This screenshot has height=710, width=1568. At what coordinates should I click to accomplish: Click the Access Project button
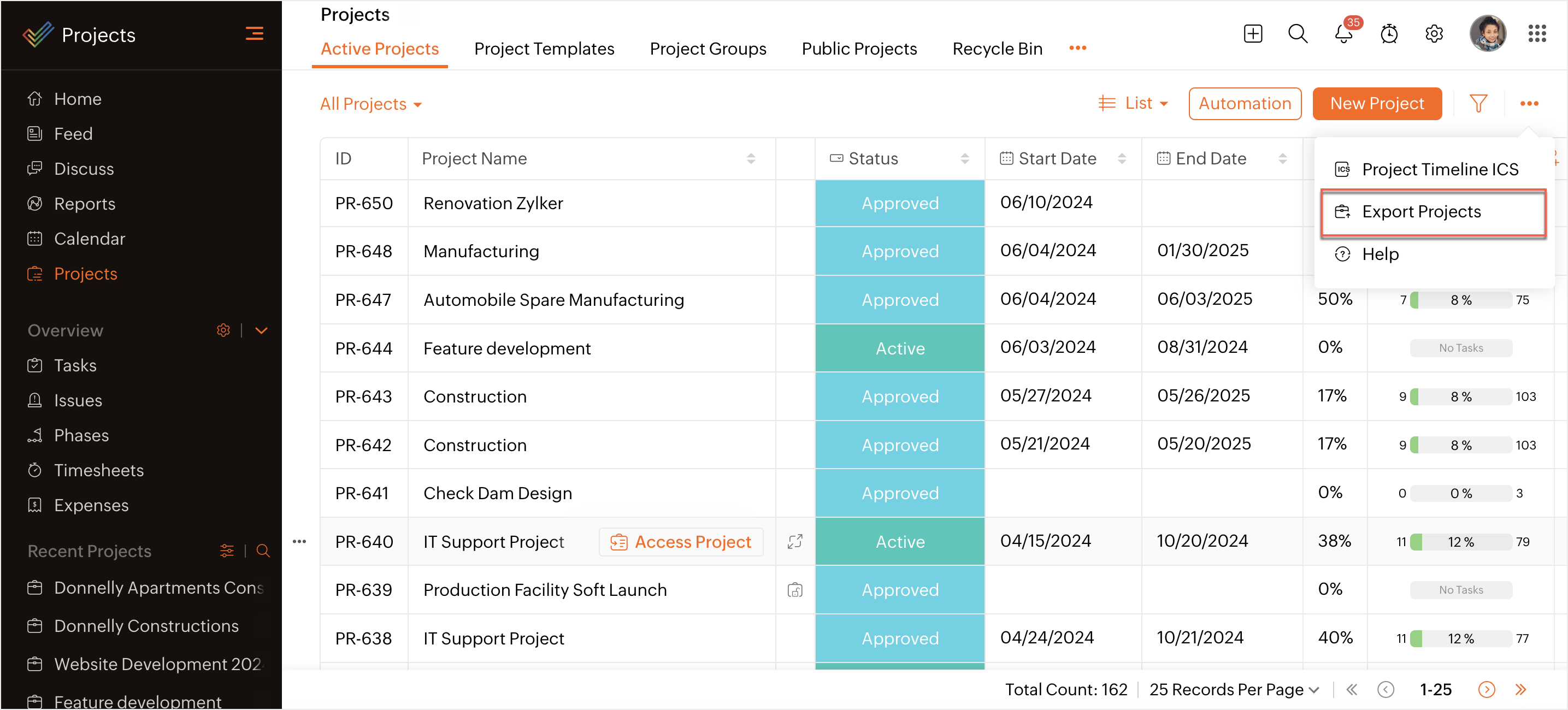pyautogui.click(x=681, y=541)
